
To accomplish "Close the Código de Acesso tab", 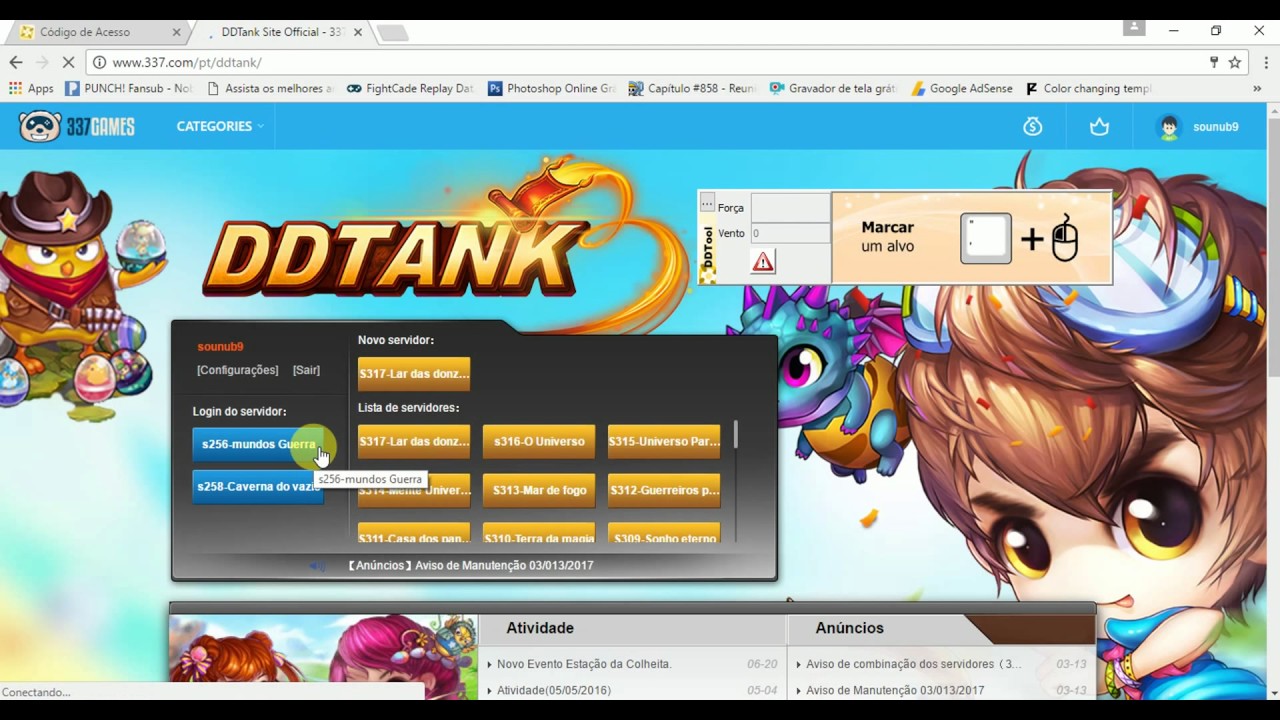I will click(176, 32).
